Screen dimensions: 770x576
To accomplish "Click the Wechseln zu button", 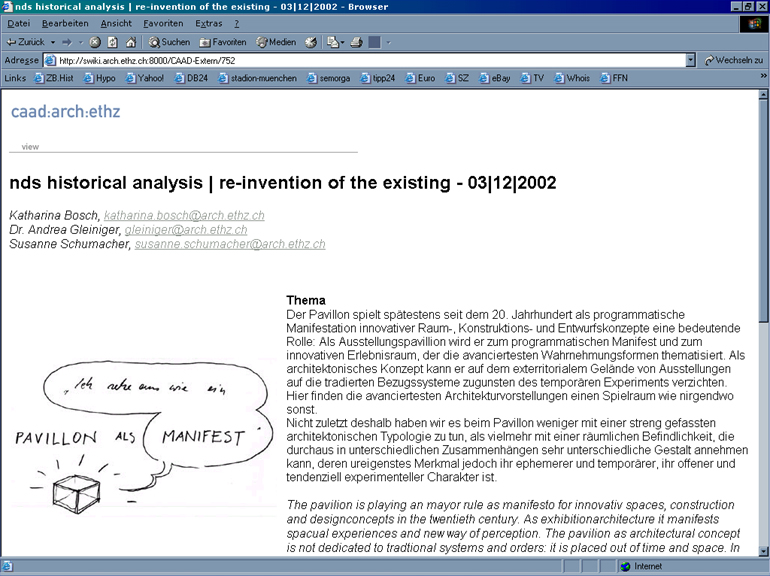I will [x=733, y=60].
